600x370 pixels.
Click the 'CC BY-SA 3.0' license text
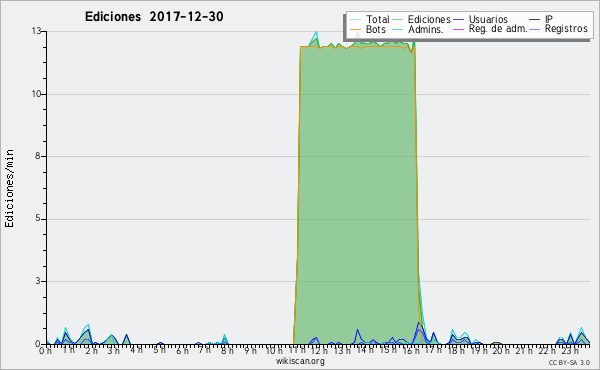point(569,362)
